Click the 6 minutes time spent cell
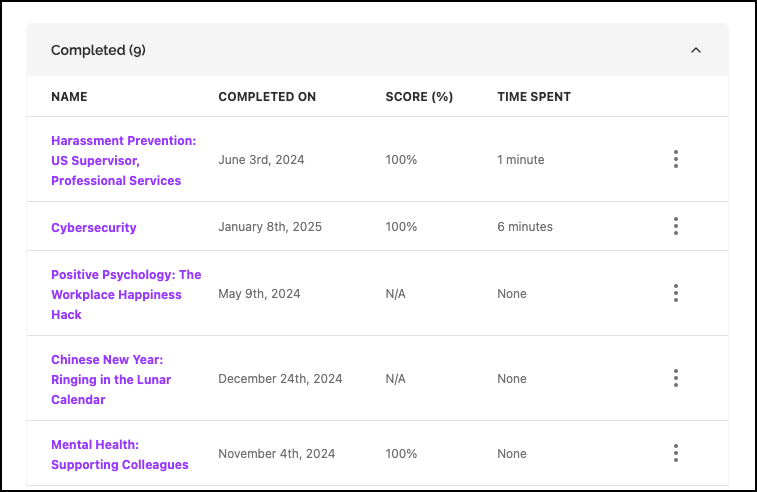757x492 pixels. [524, 227]
